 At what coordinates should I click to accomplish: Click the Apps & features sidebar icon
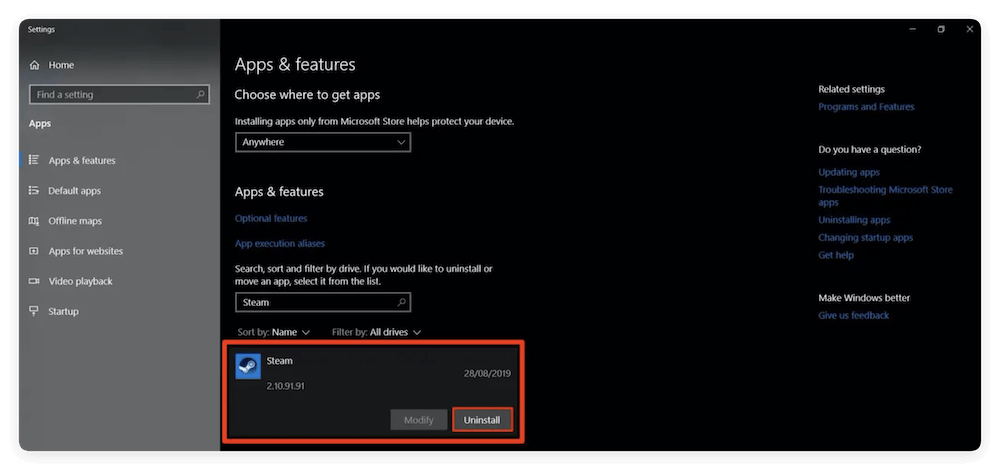click(x=35, y=160)
